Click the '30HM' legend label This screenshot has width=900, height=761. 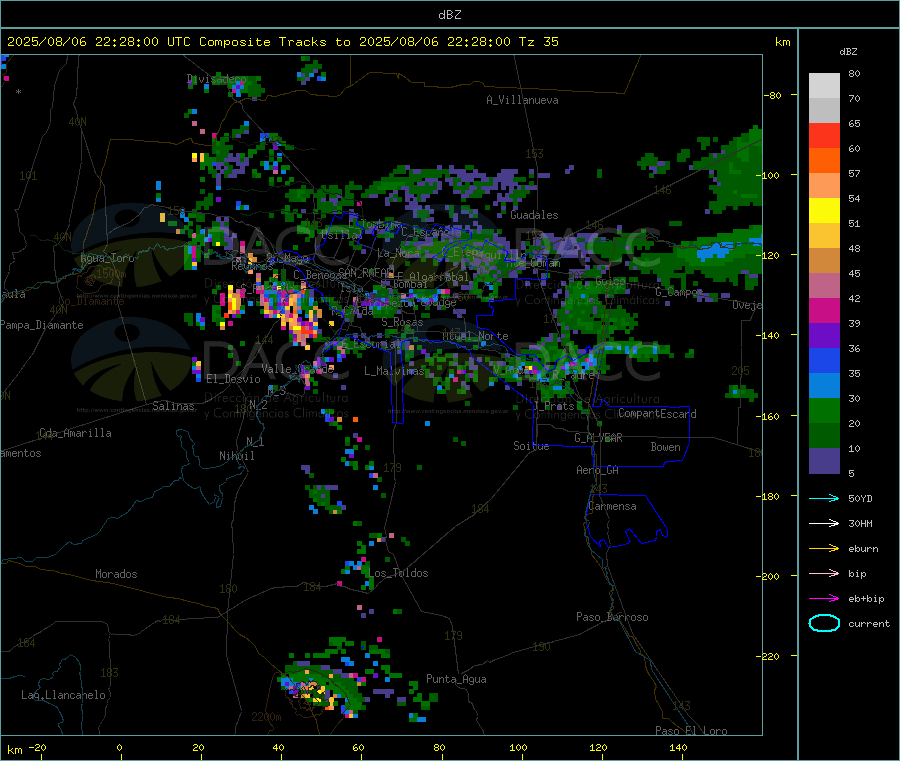tap(860, 523)
